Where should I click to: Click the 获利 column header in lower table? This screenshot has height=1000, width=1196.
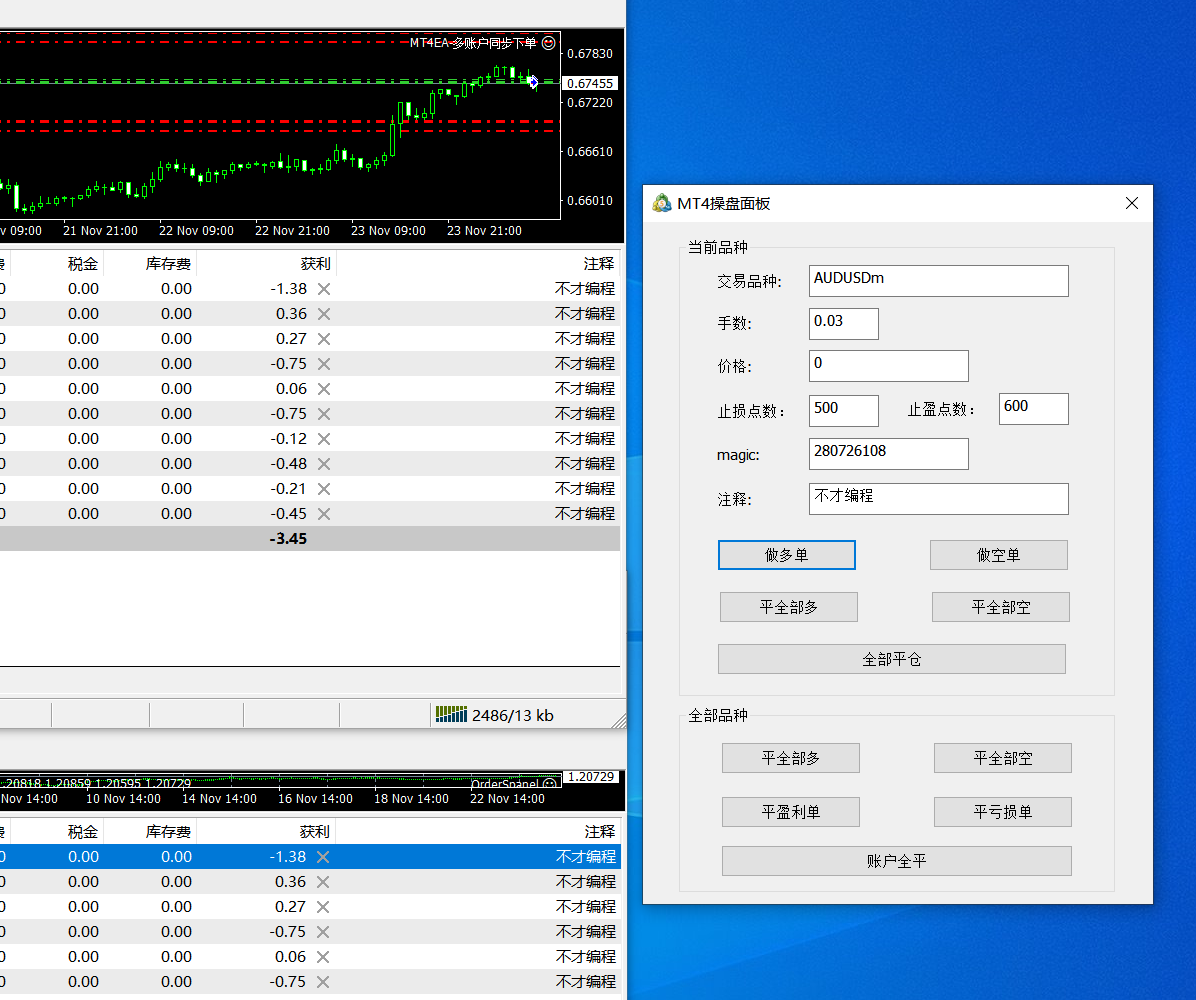click(x=315, y=831)
